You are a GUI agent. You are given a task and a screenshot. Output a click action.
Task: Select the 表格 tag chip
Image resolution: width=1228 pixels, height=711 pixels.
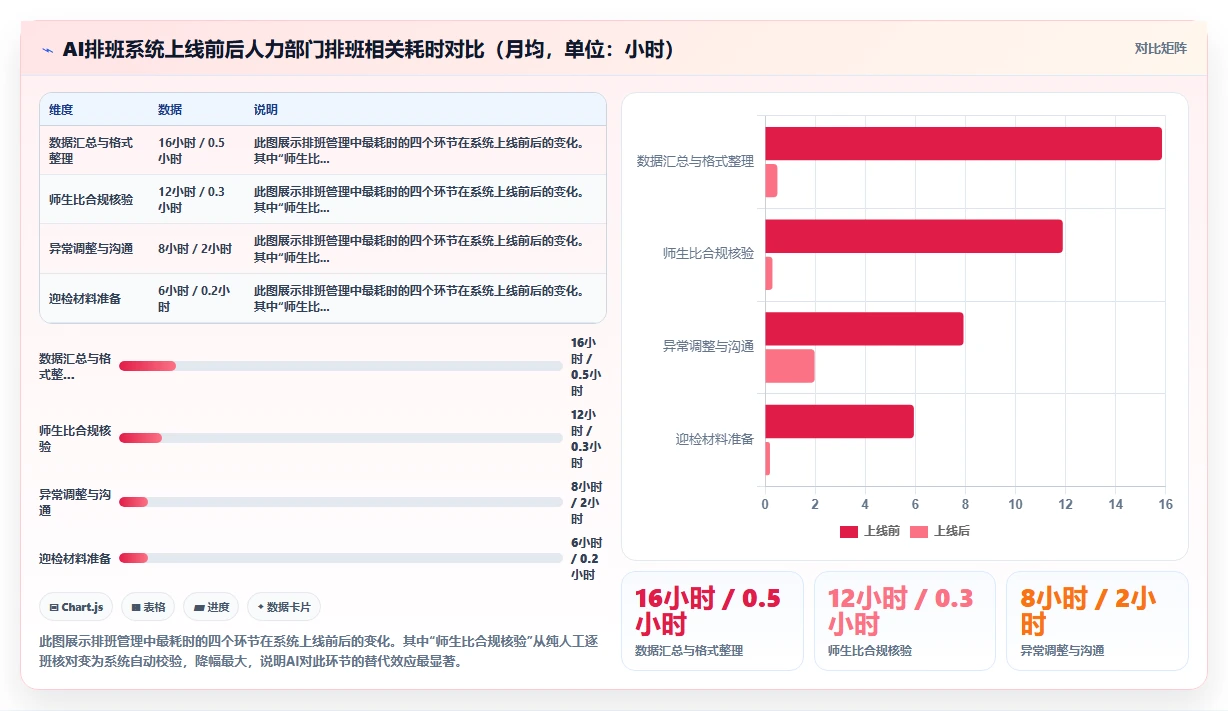(148, 607)
